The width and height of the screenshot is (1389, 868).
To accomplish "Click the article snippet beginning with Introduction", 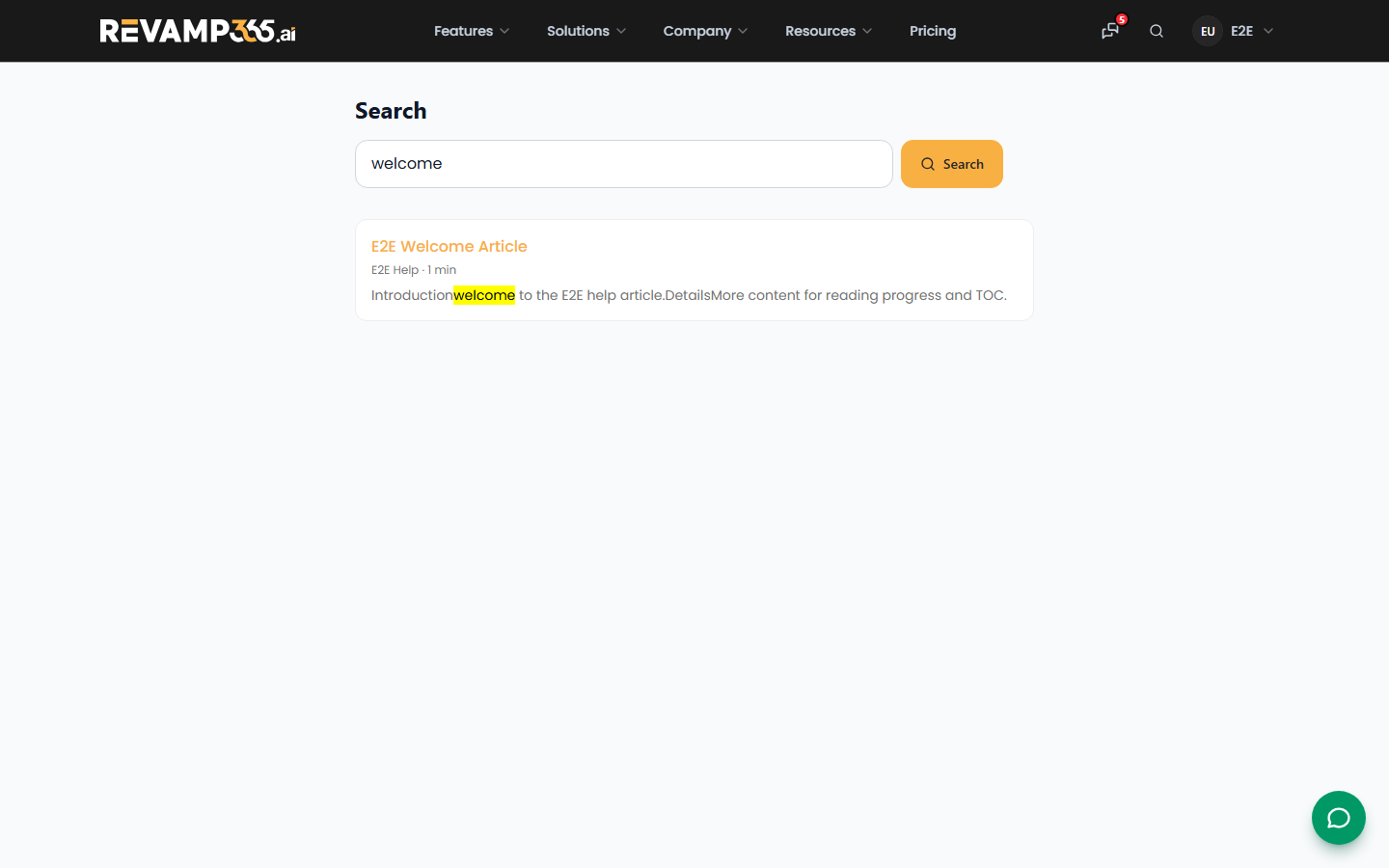I will (x=689, y=295).
